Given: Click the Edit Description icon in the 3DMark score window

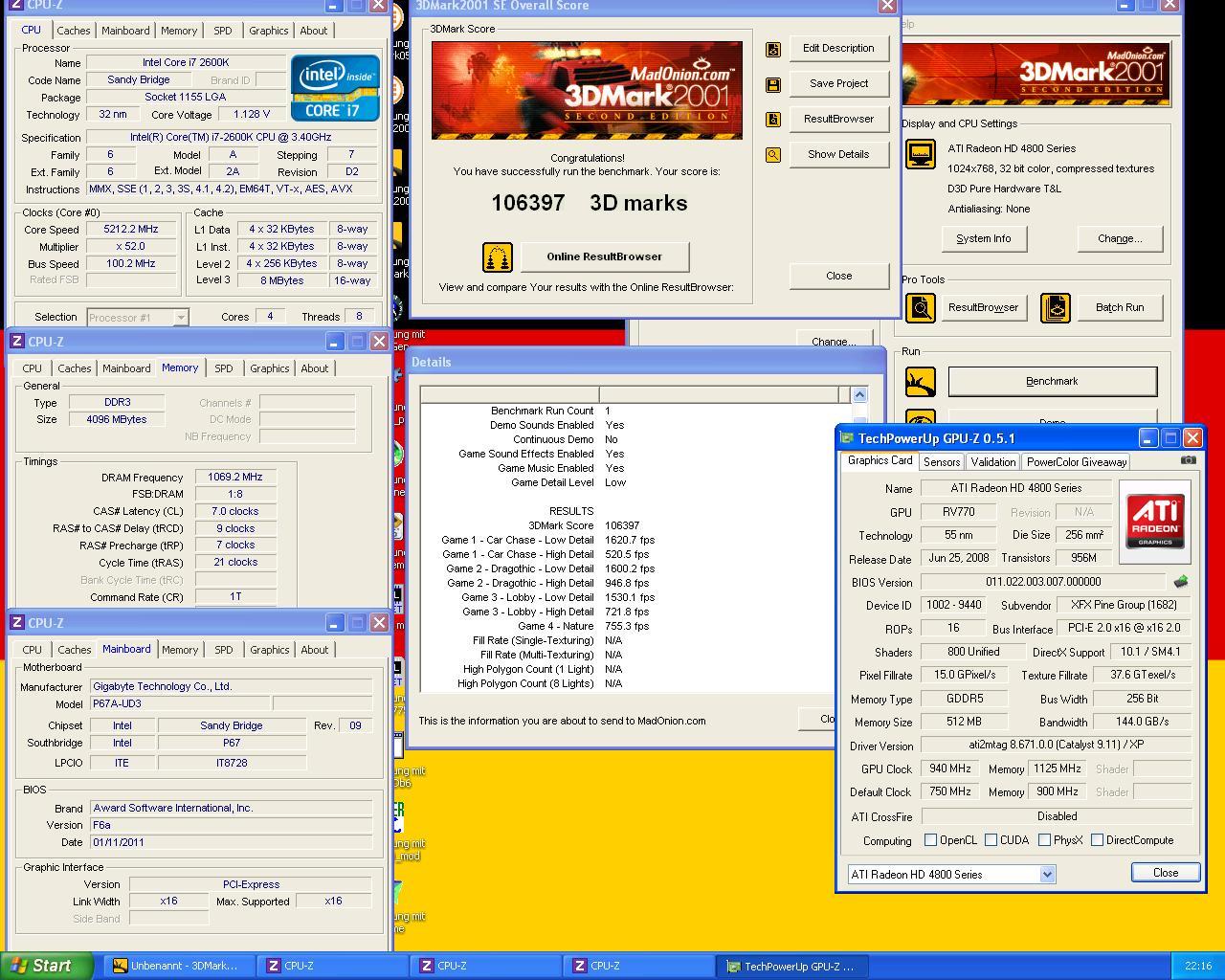Looking at the screenshot, I should tap(772, 49).
